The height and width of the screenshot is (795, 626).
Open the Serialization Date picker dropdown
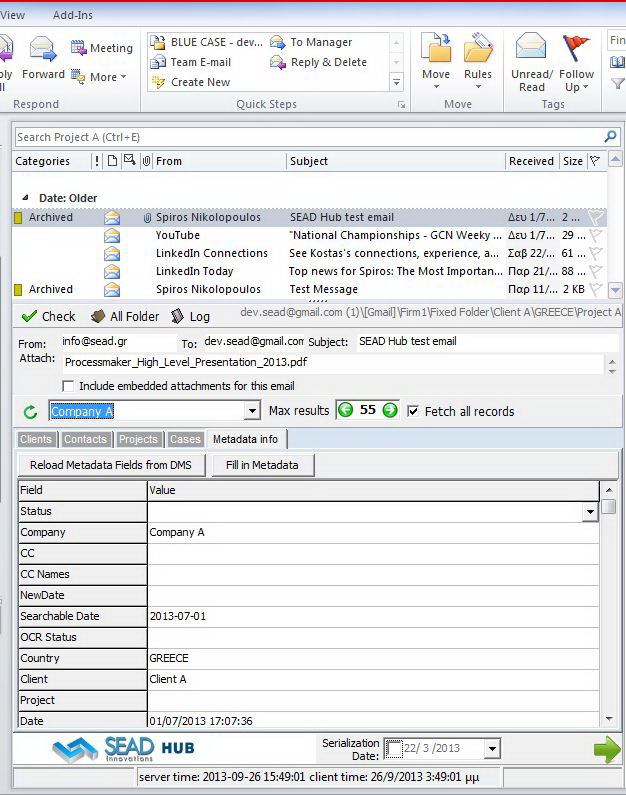click(x=491, y=748)
